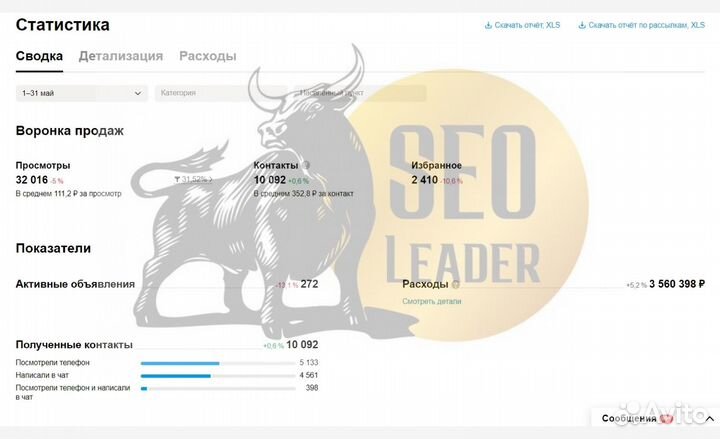Open the 1–31 май date range dropdown
Screen dimensions: 720x439
pos(82,93)
